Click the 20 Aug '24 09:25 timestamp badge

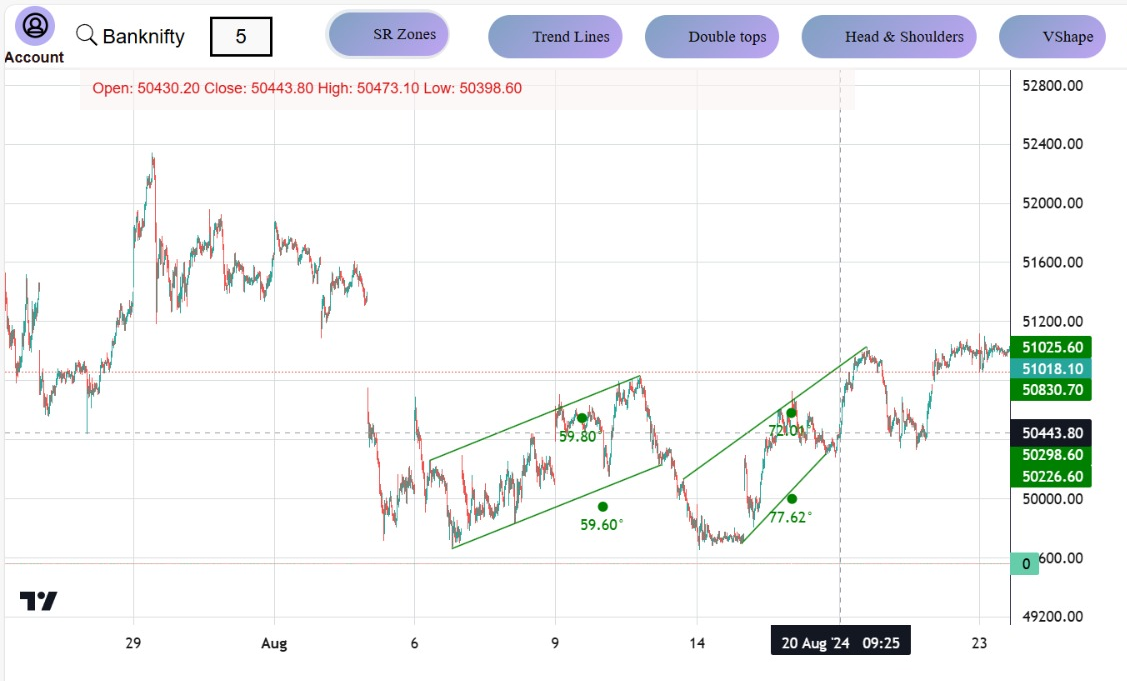click(x=840, y=640)
